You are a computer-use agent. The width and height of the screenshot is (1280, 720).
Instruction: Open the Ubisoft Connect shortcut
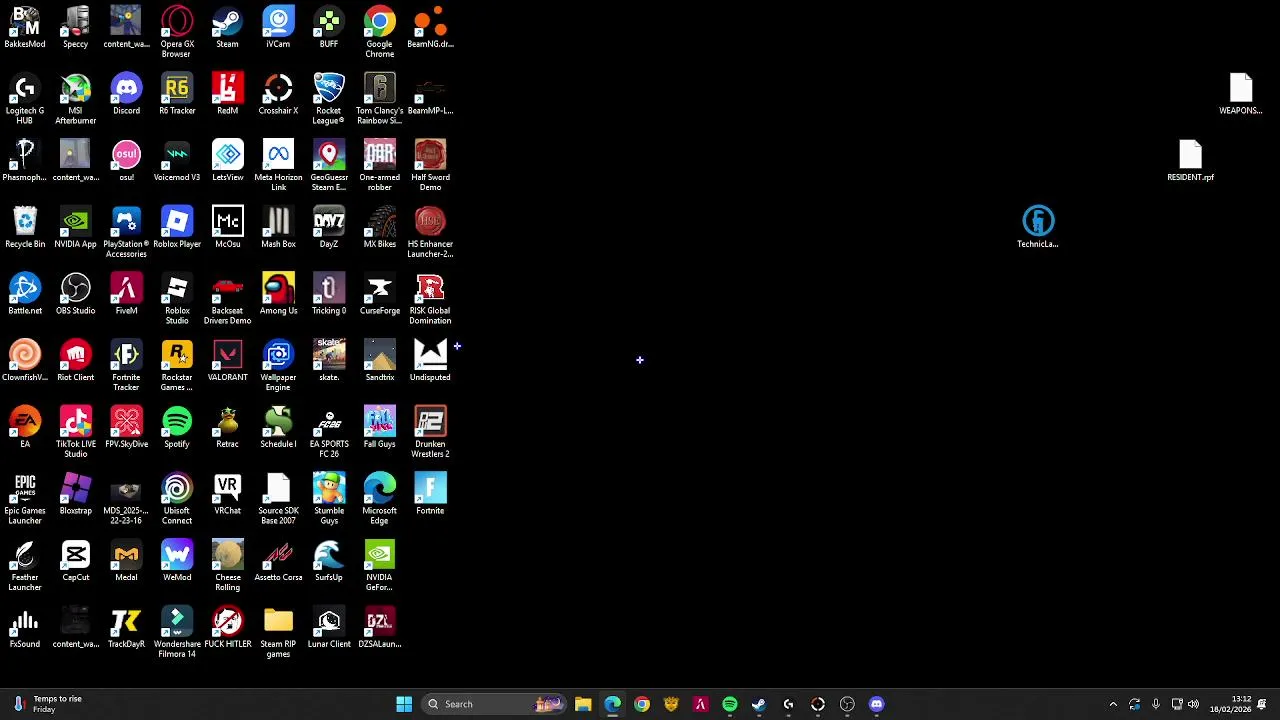[177, 498]
